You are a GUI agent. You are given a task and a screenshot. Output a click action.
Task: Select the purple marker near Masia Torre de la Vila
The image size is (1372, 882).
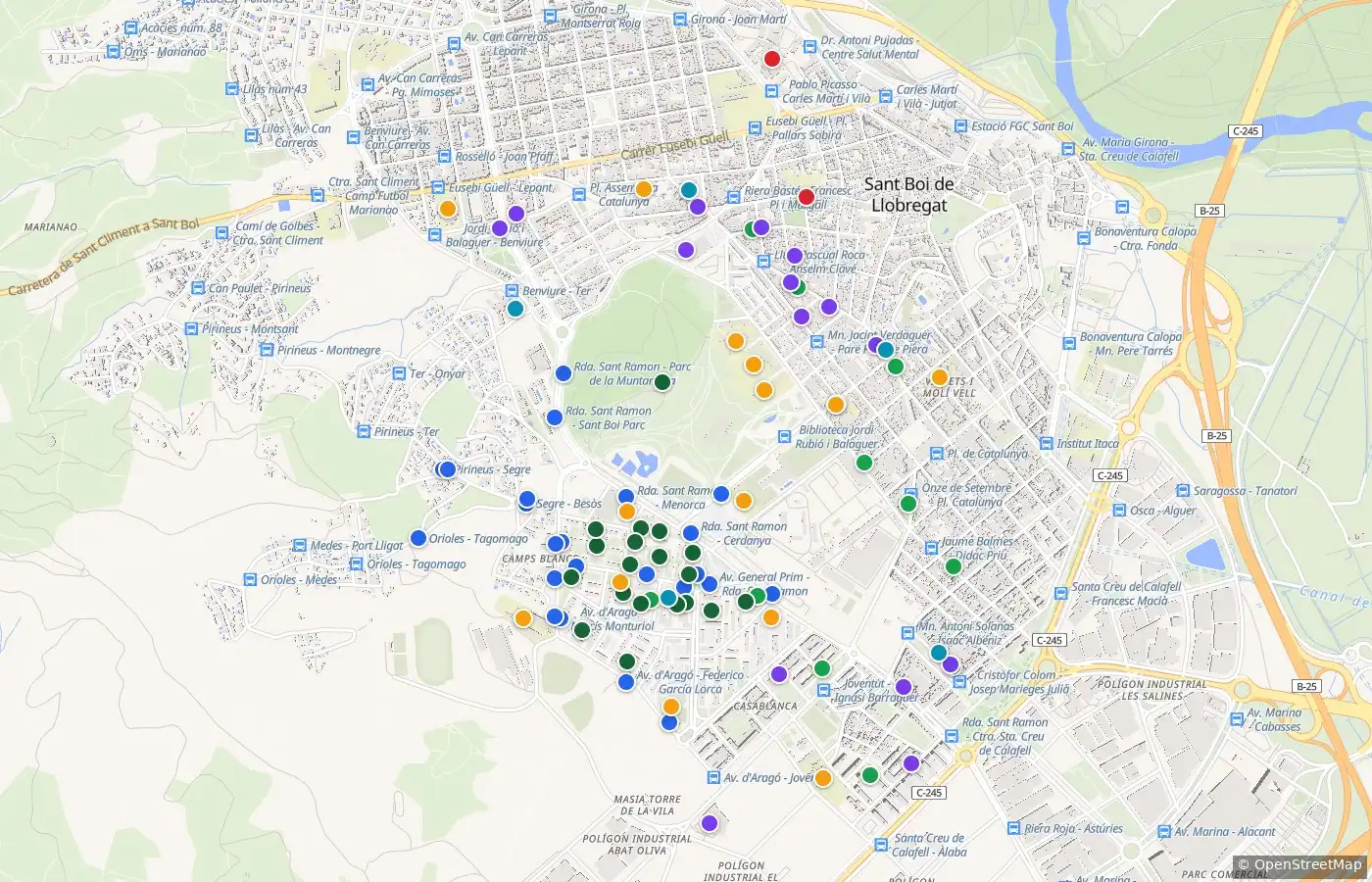710,822
